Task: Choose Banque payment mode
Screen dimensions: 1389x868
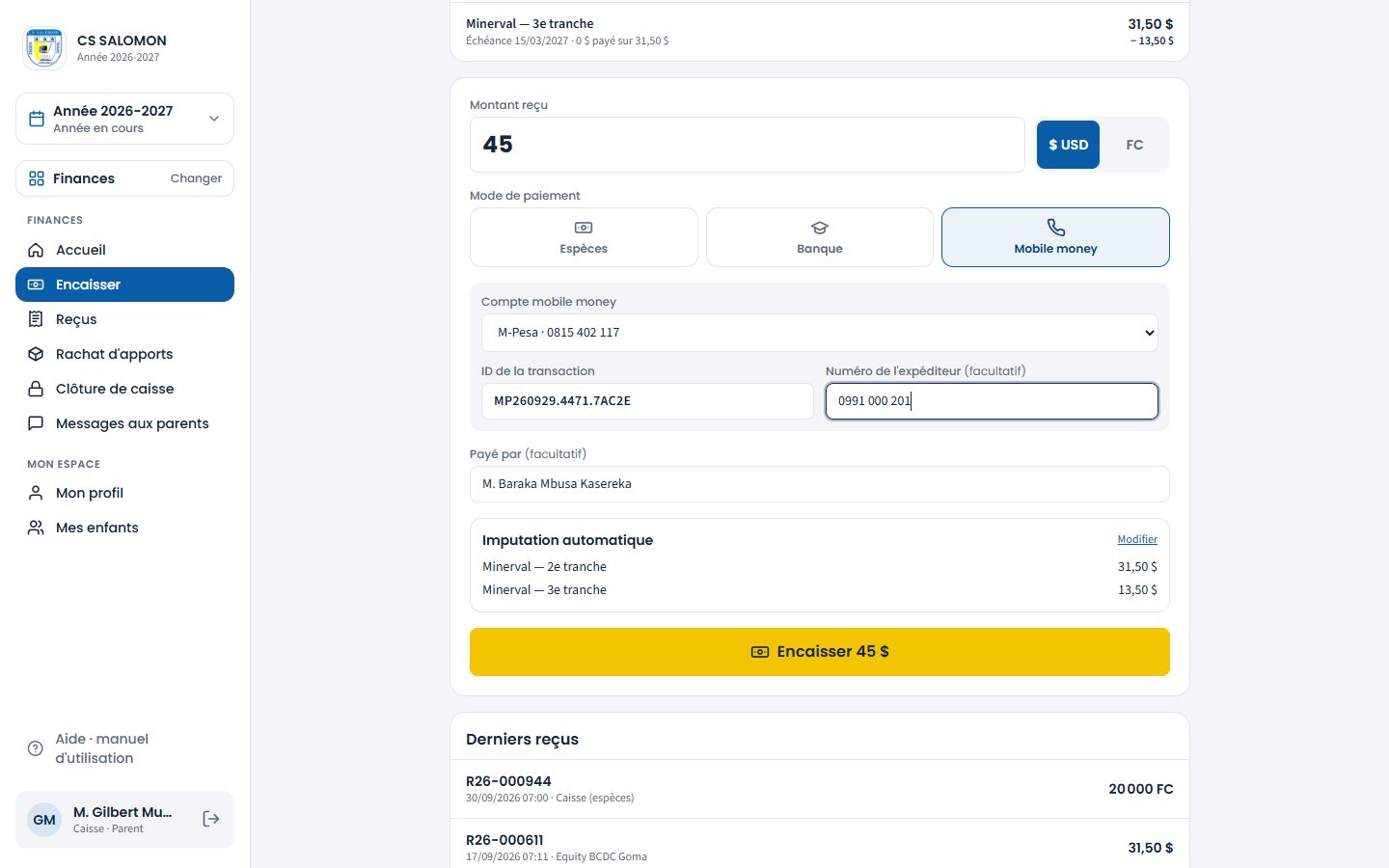Action: point(820,237)
